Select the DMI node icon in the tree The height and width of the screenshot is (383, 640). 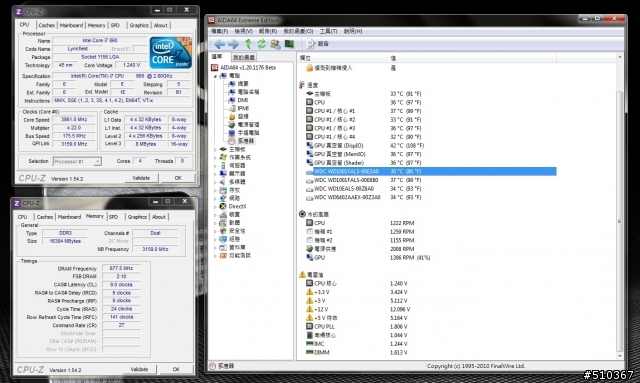coord(231,100)
